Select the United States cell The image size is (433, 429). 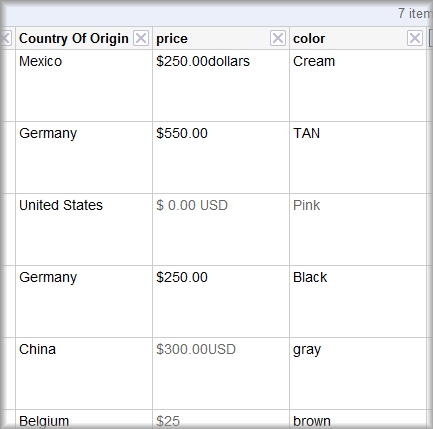click(x=84, y=230)
